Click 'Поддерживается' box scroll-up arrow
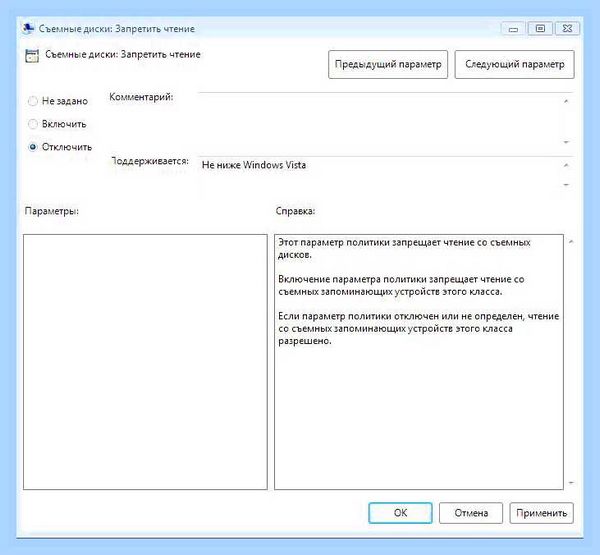The width and height of the screenshot is (600, 555). click(x=566, y=165)
